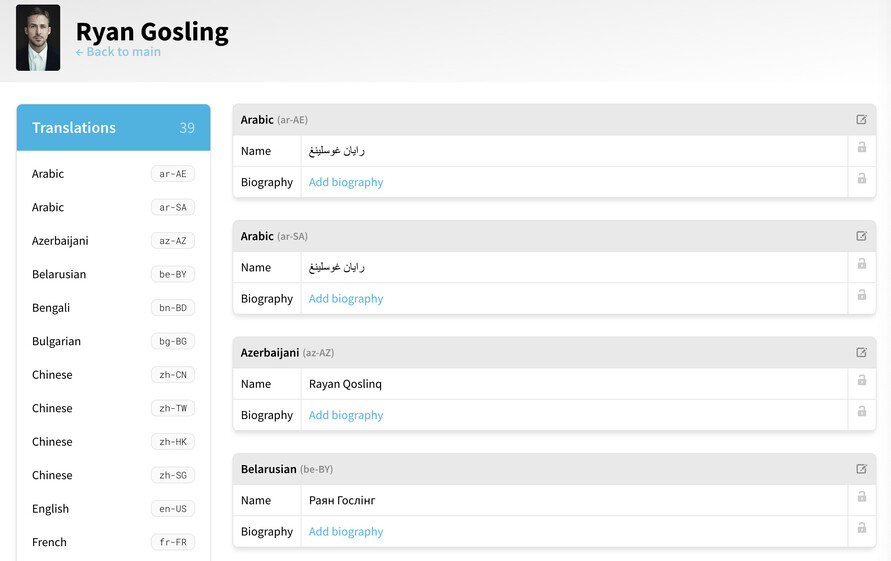The height and width of the screenshot is (561, 891).
Task: Click the Ryan Gosling page title
Action: click(152, 32)
